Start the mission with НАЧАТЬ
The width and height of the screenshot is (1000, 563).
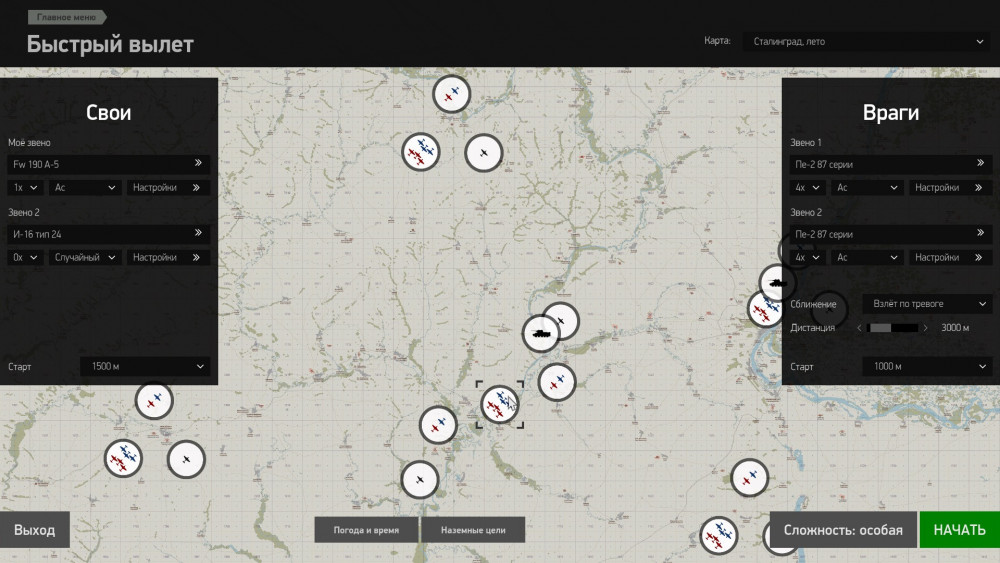click(960, 530)
